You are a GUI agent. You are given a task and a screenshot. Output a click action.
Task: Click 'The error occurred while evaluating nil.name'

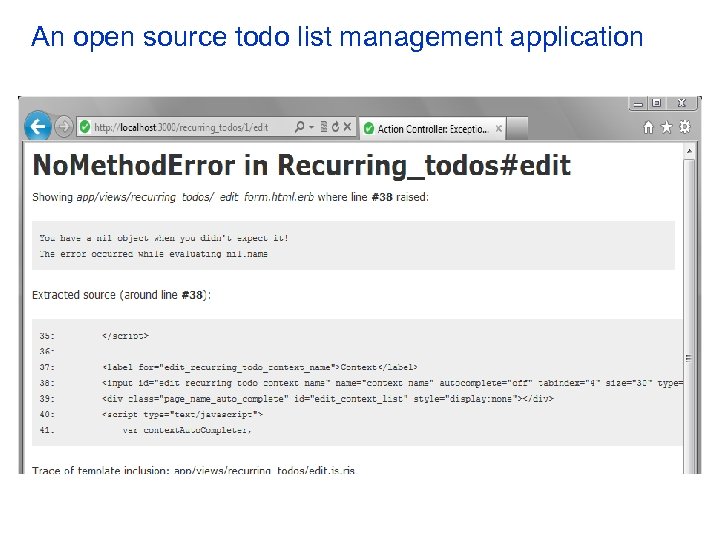click(x=153, y=253)
